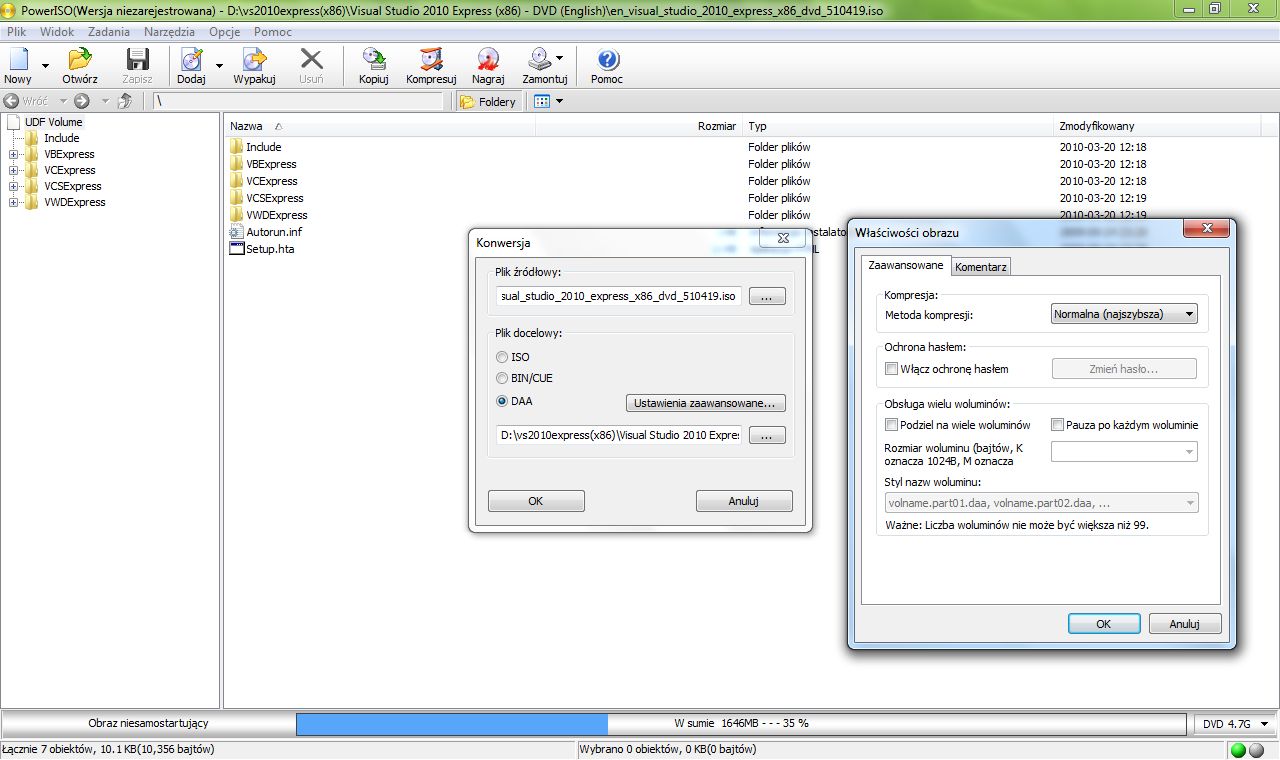This screenshot has width=1280, height=760.
Task: Open the Narzędzia menu
Action: tap(169, 32)
